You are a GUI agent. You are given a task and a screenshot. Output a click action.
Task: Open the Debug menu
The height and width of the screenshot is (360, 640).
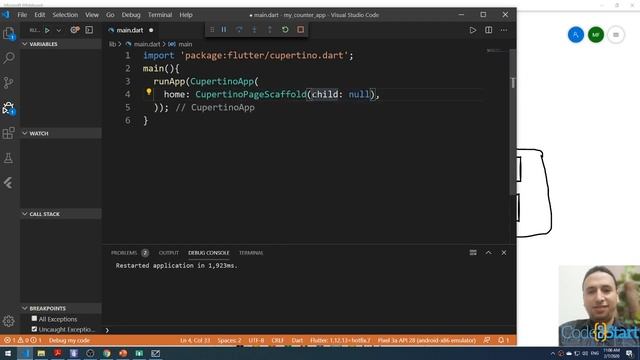tap(131, 15)
